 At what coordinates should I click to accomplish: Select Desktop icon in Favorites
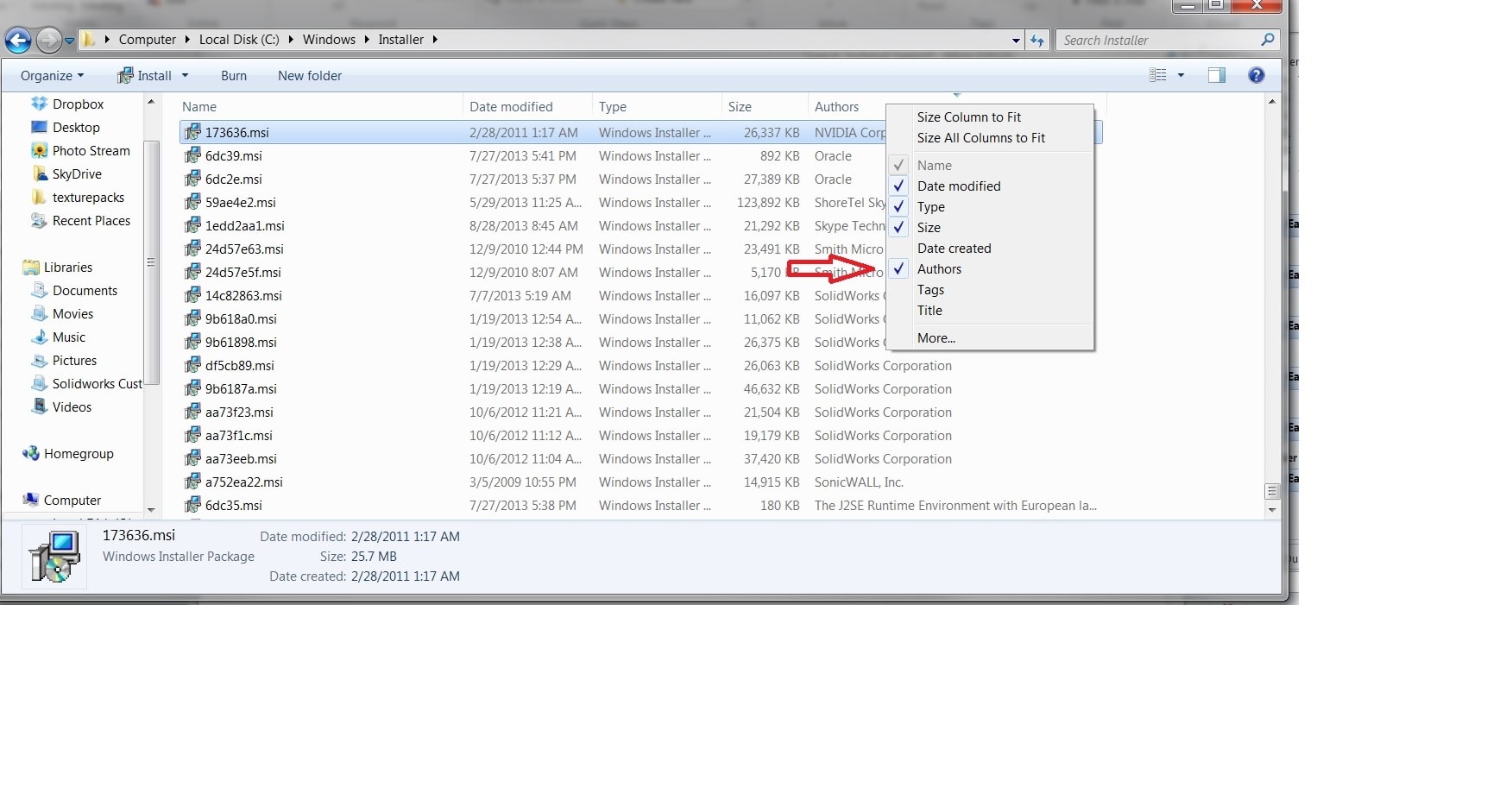tap(39, 127)
